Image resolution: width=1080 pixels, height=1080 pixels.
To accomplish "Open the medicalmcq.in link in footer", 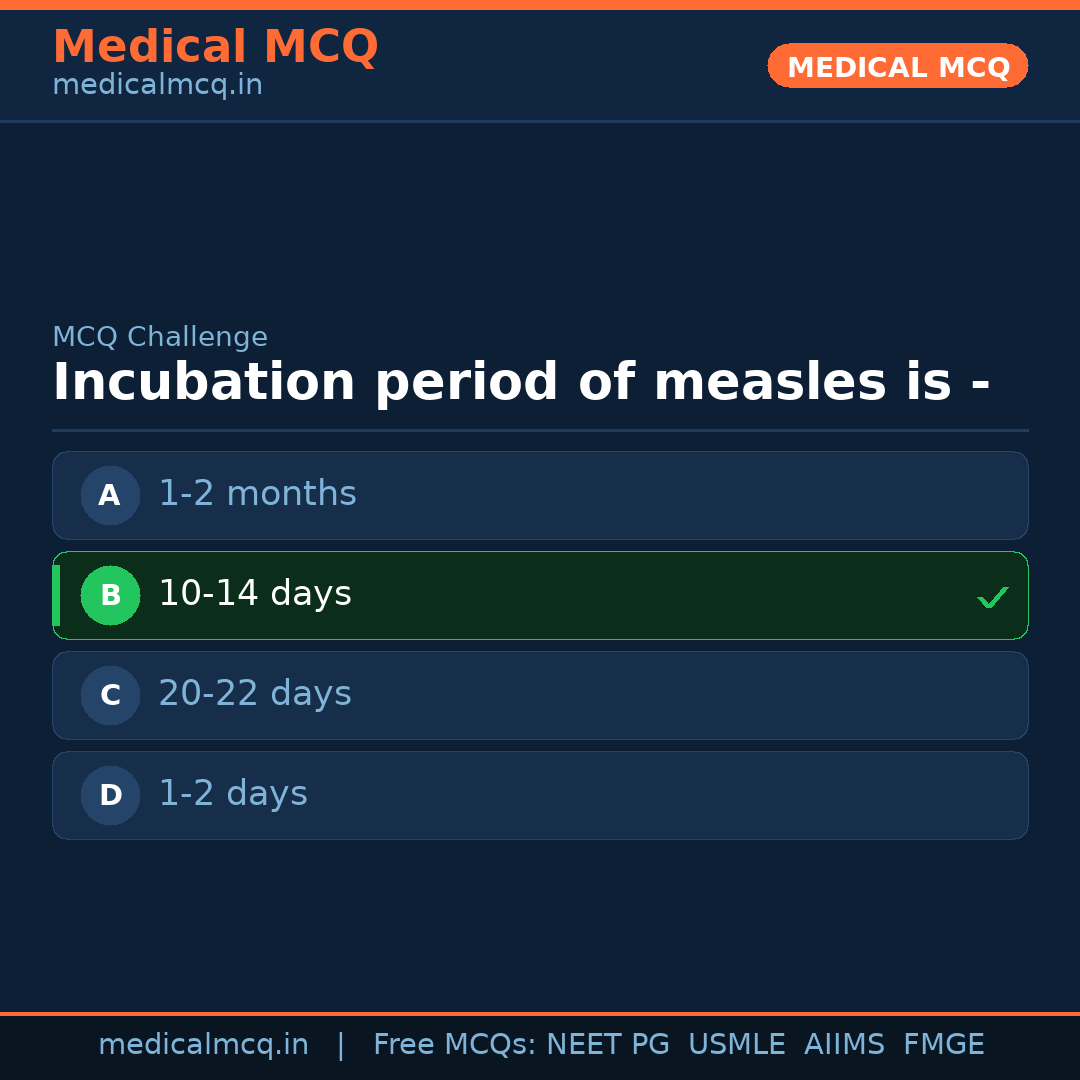I will click(x=203, y=1045).
